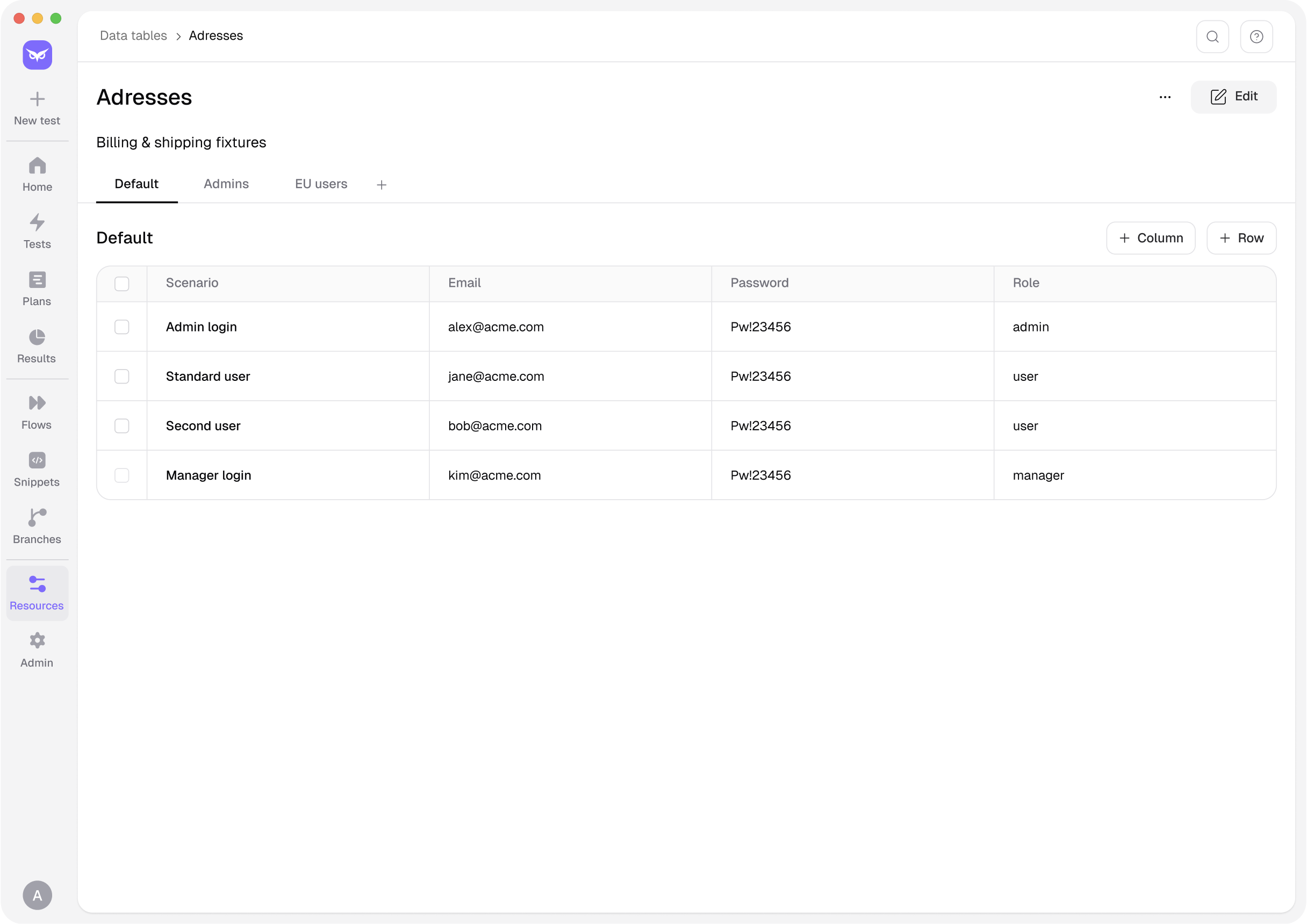Check the Standard user row checkbox
This screenshot has width=1307, height=924.
pyautogui.click(x=122, y=376)
